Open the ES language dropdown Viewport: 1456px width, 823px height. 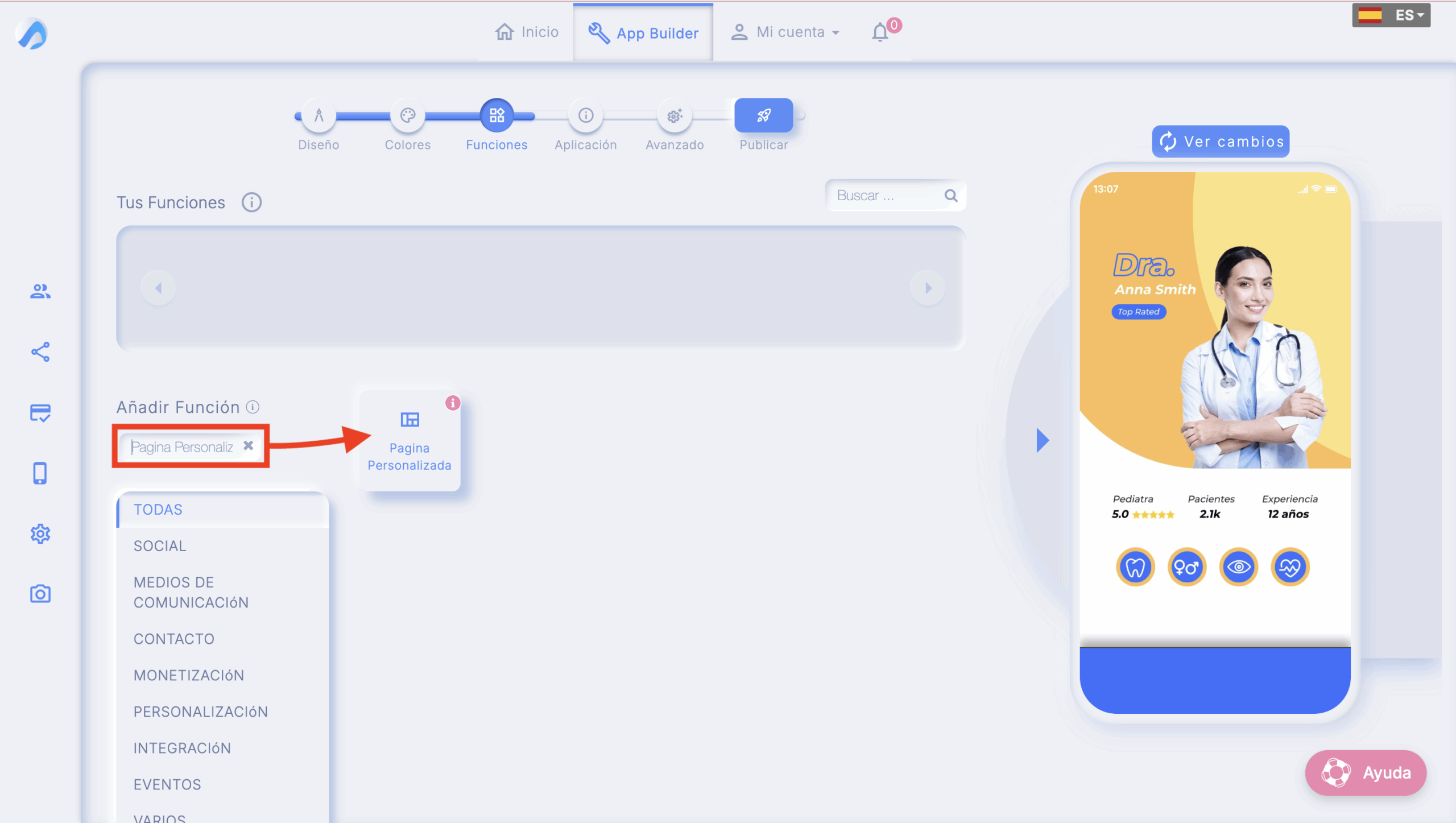coord(1391,15)
